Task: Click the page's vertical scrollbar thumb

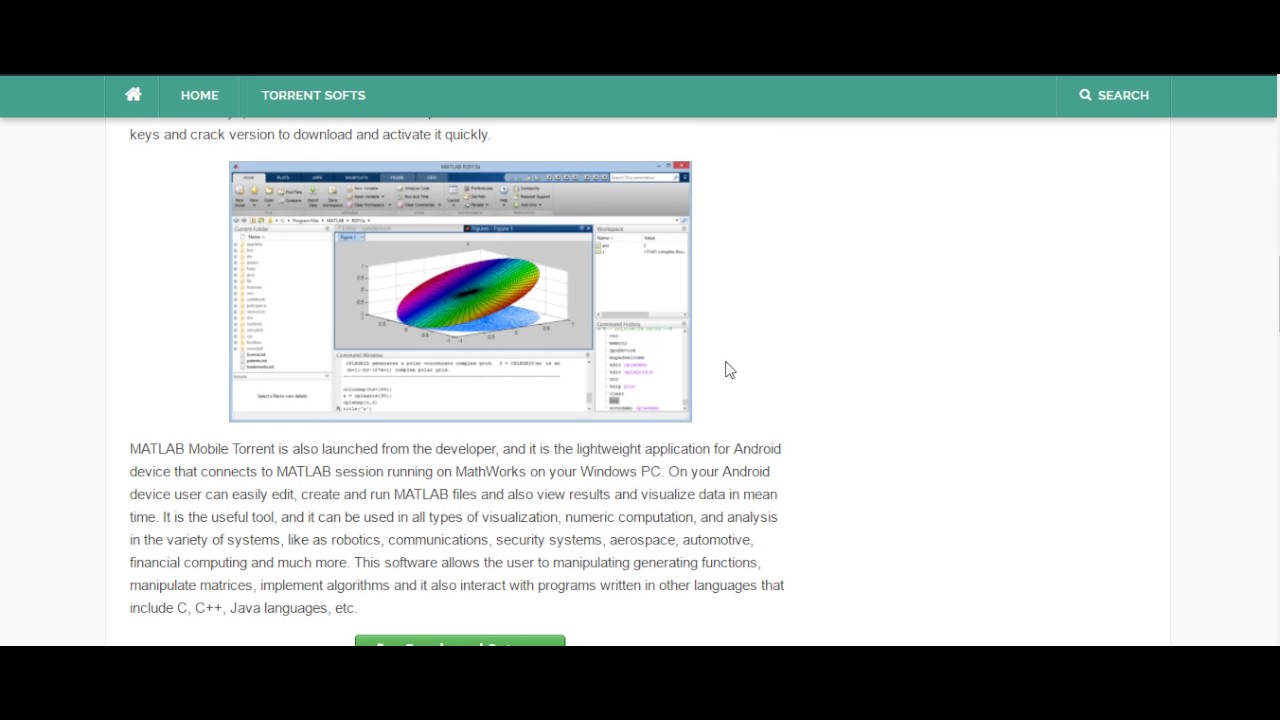Action: pyautogui.click(x=1278, y=295)
